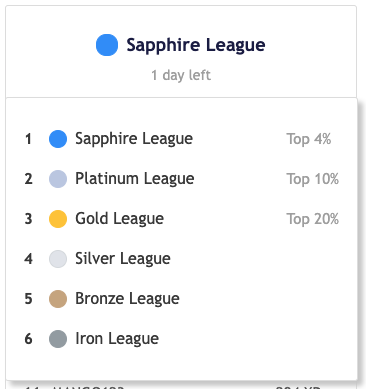Click rank number 6 beside Iron League

(x=28, y=339)
